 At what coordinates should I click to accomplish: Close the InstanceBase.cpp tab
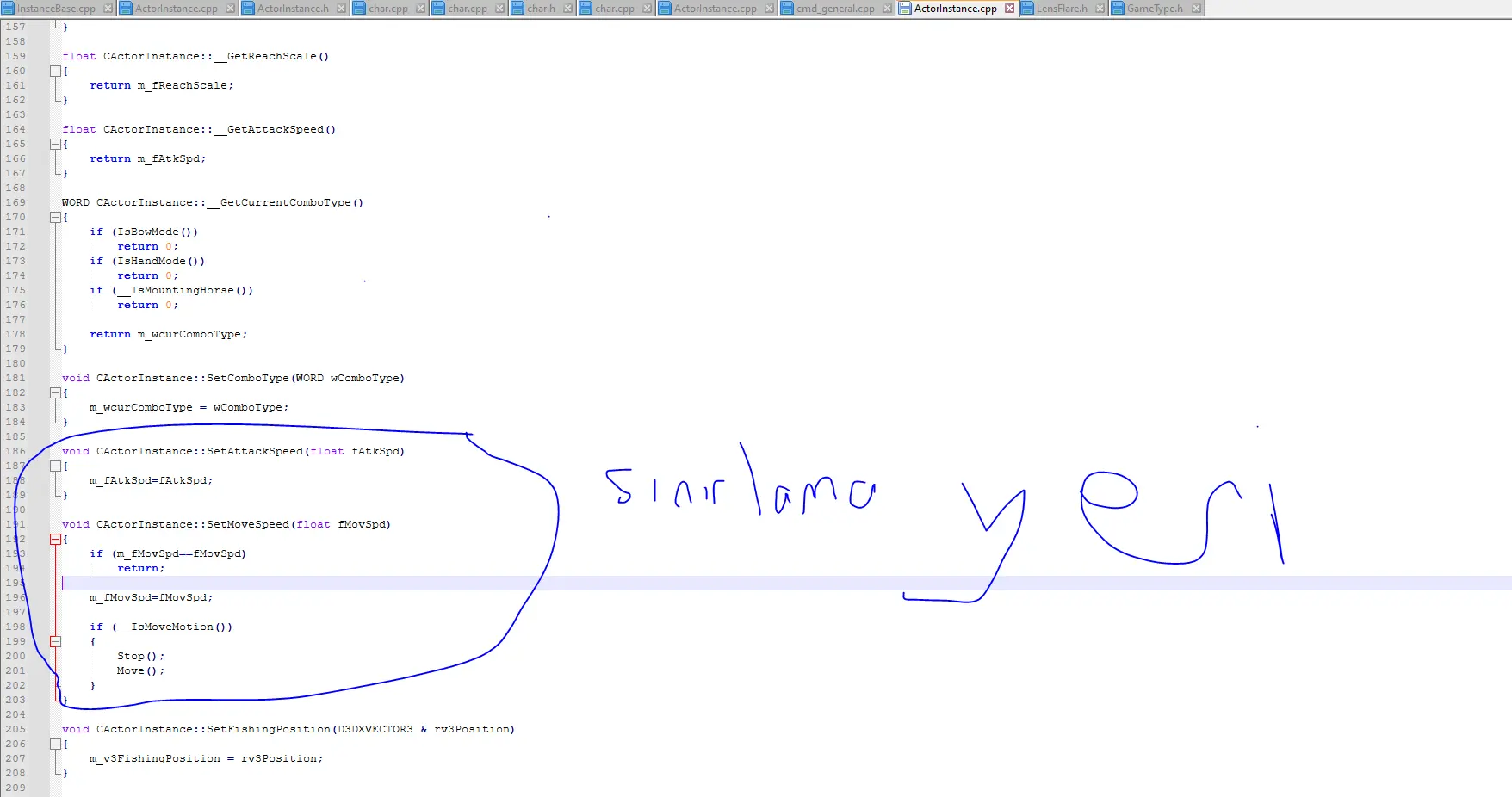108,9
